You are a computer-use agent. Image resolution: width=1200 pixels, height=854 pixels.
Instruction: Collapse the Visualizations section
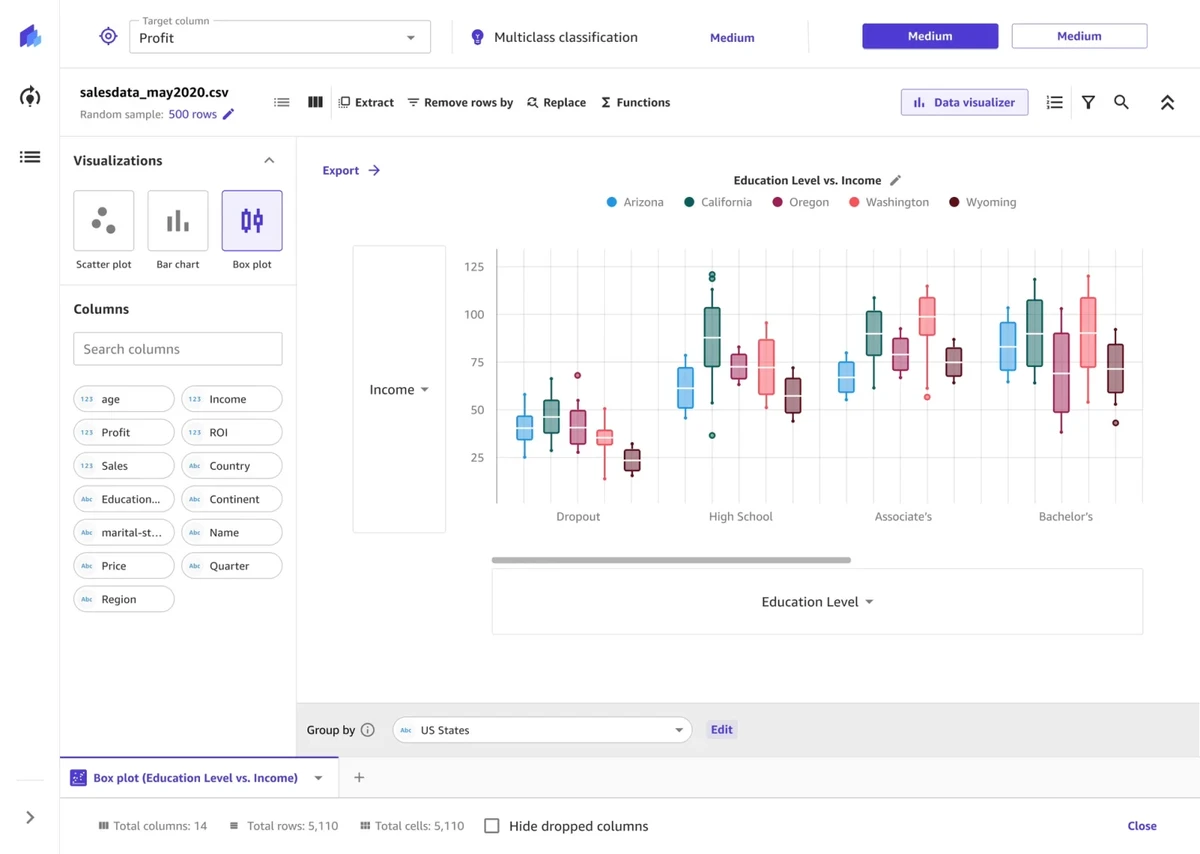(269, 160)
